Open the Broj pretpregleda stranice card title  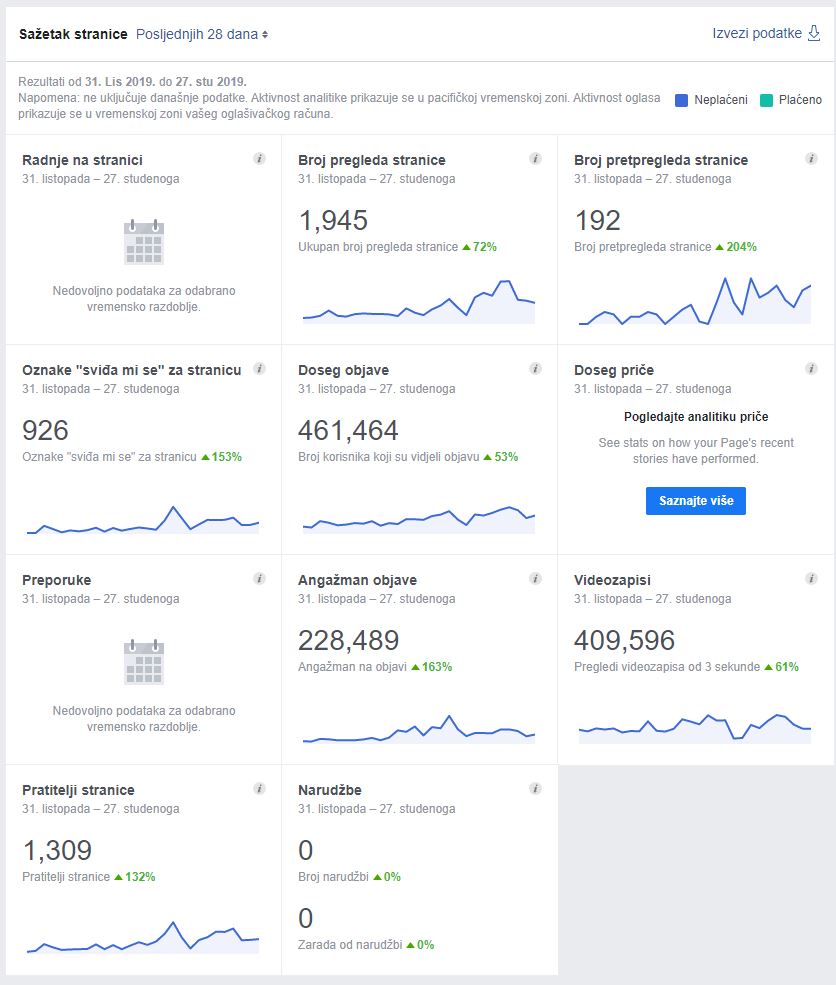[x=661, y=160]
